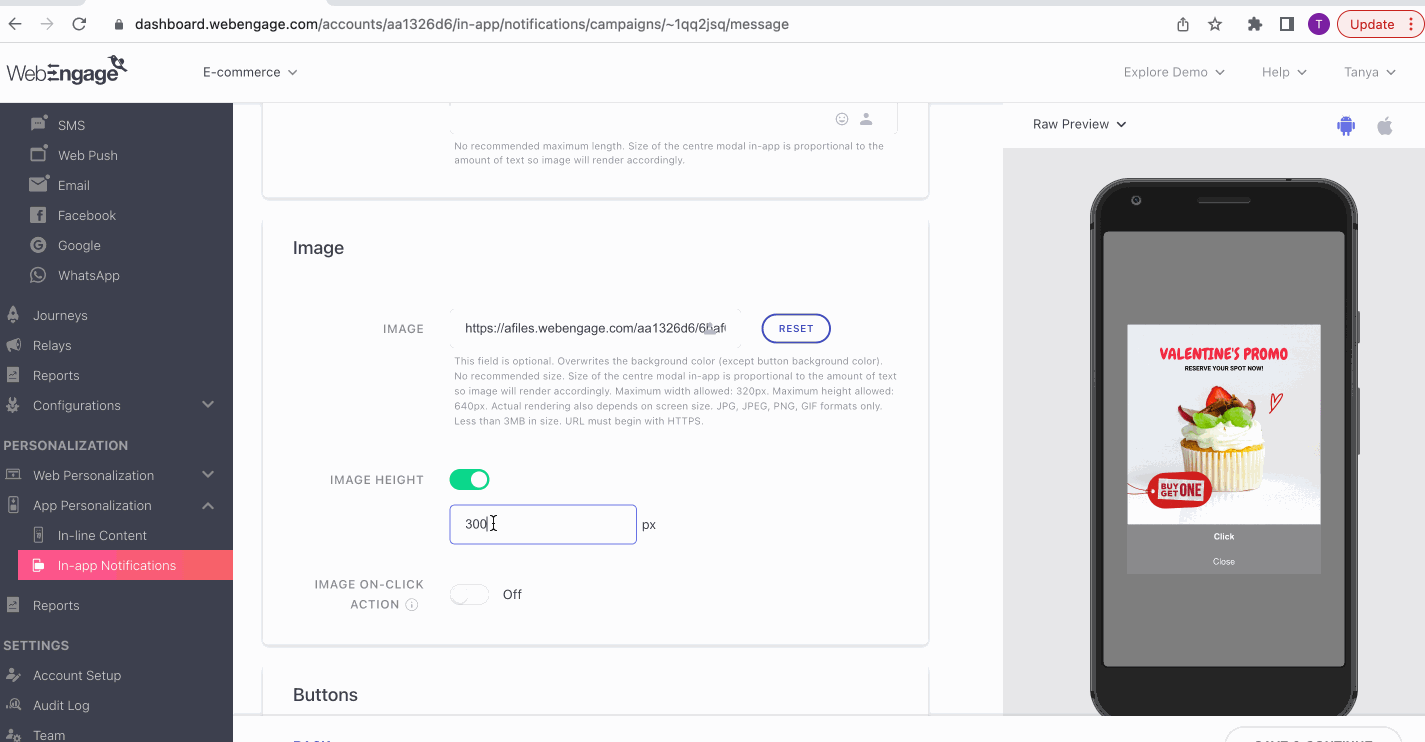The image size is (1425, 742).
Task: Collapse the App Personalization section
Action: pyautogui.click(x=208, y=506)
